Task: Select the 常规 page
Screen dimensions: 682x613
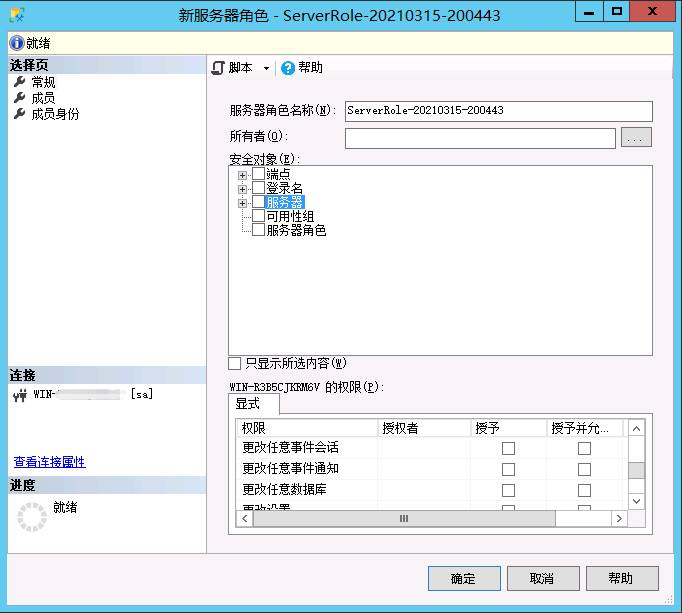Action: (x=43, y=82)
